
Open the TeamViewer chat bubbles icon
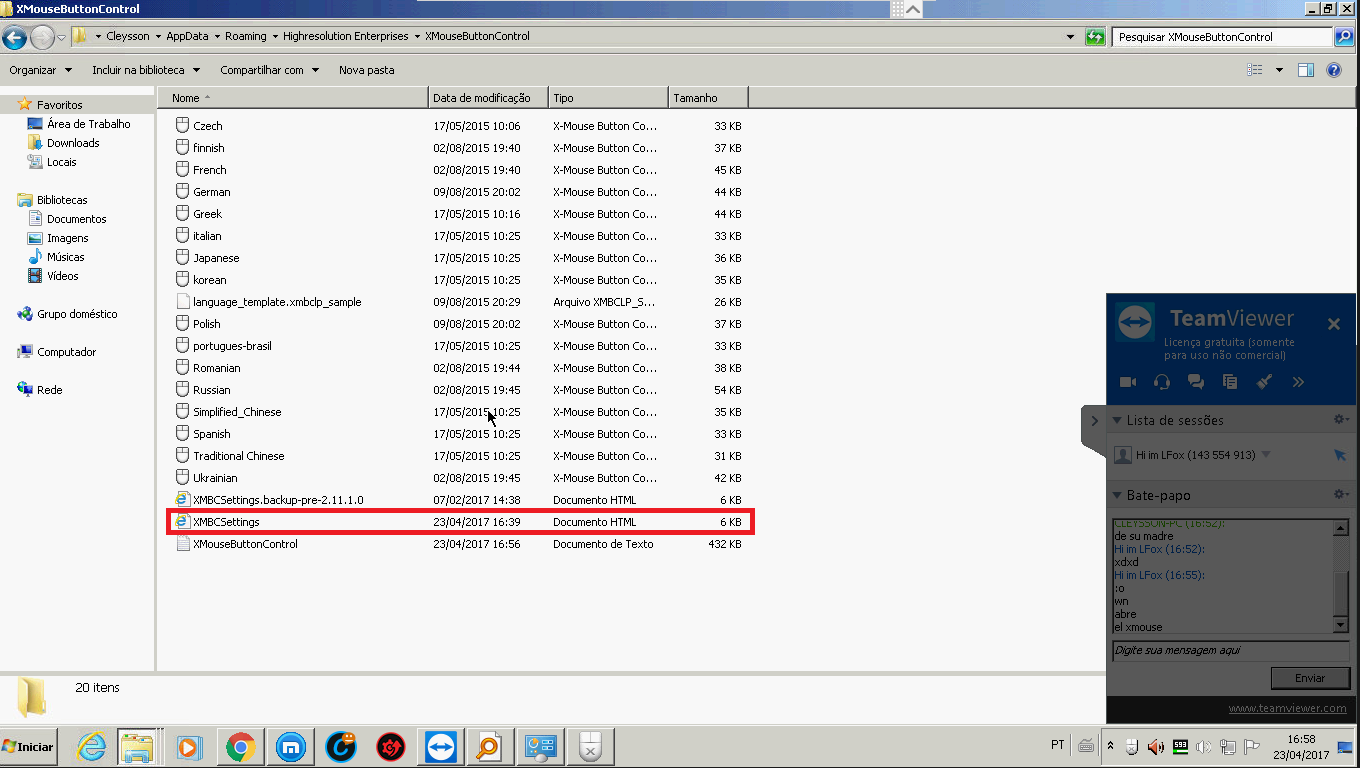1196,382
